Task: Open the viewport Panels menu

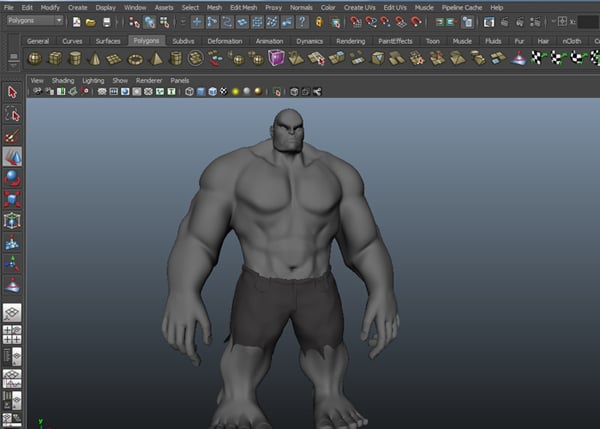Action: 179,80
